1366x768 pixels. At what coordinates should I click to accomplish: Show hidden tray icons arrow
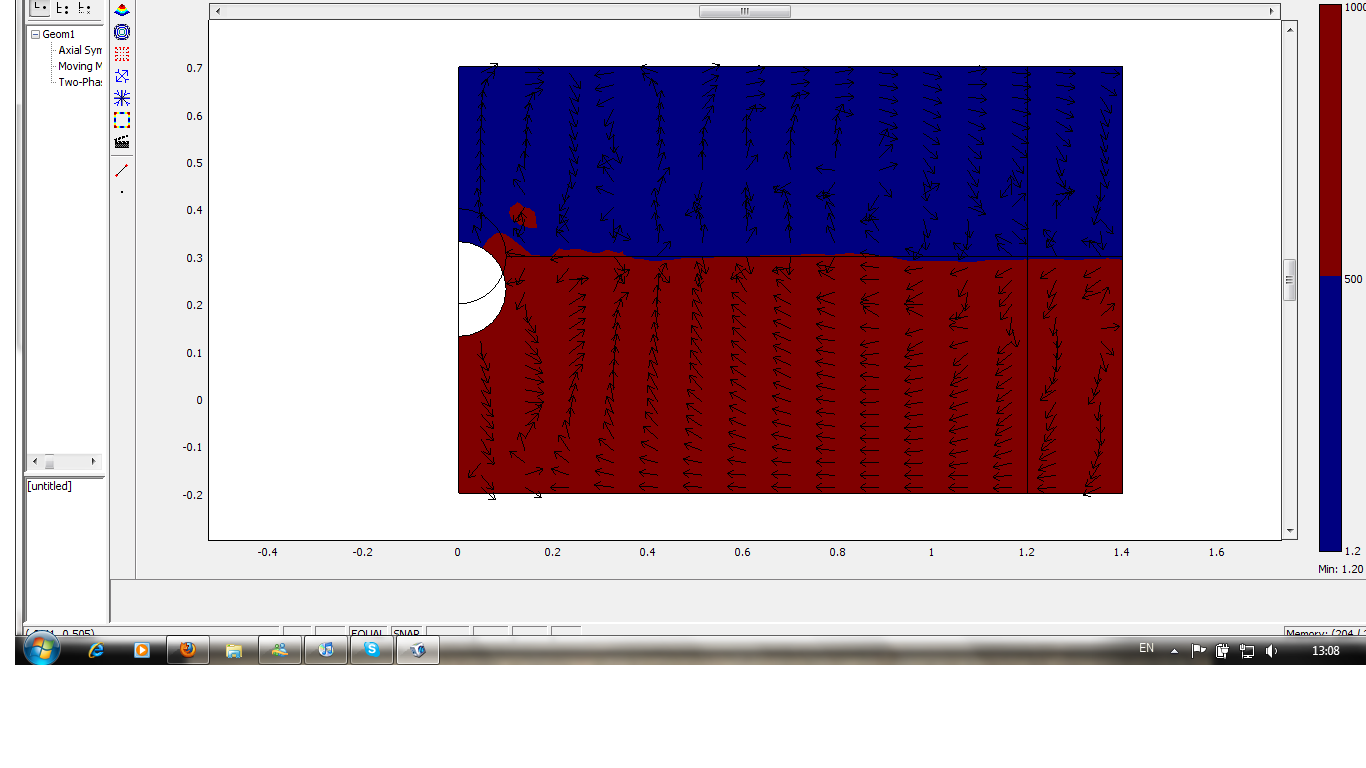[1174, 651]
